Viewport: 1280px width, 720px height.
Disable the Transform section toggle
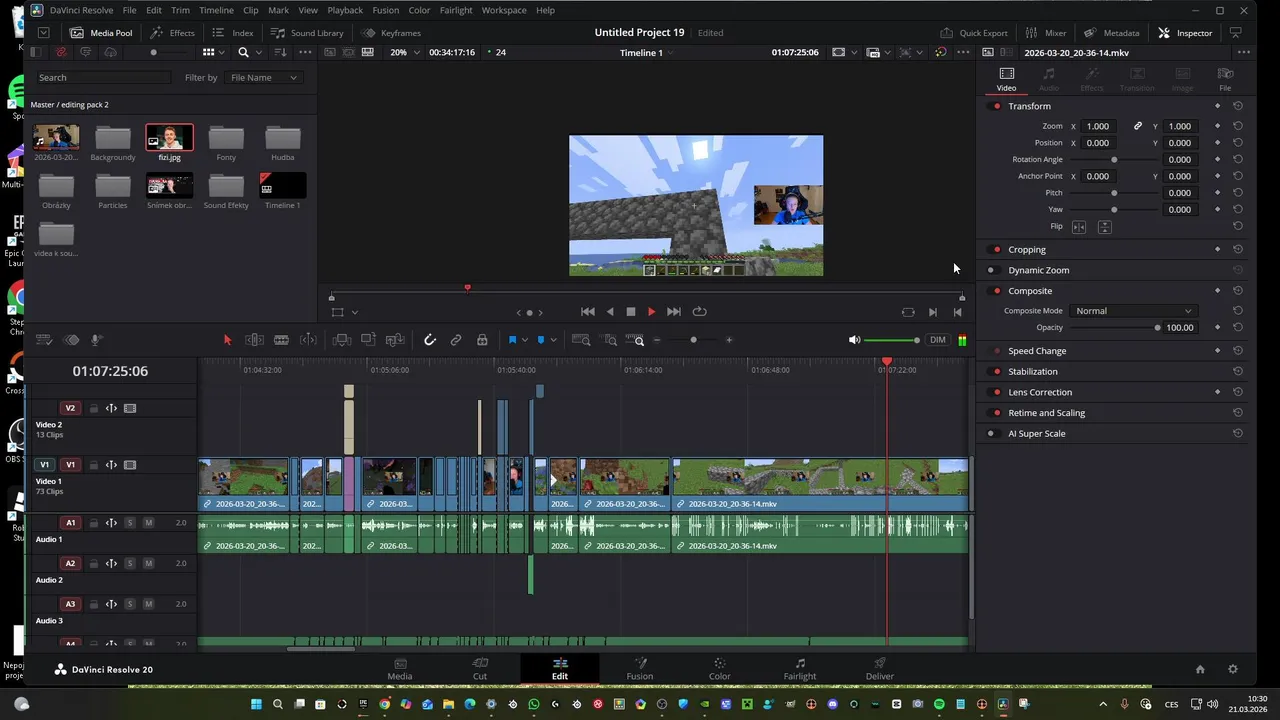point(996,106)
